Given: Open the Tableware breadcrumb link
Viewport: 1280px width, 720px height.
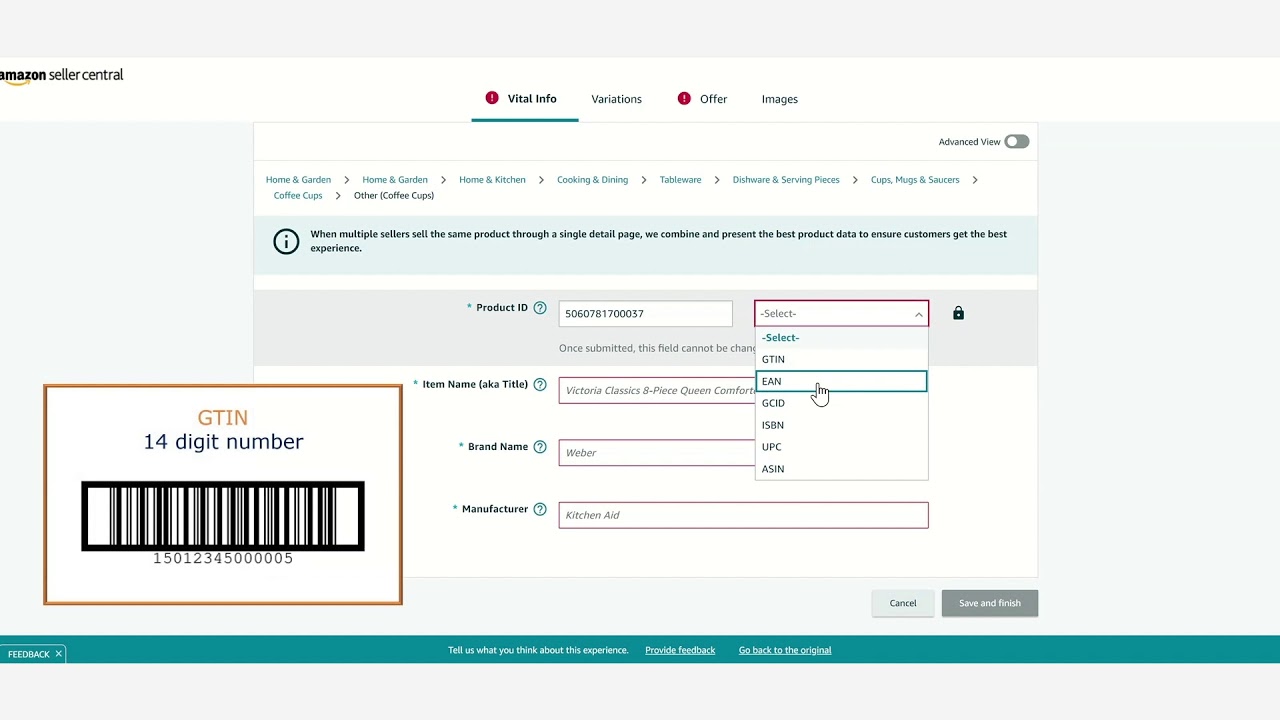Looking at the screenshot, I should tap(680, 180).
